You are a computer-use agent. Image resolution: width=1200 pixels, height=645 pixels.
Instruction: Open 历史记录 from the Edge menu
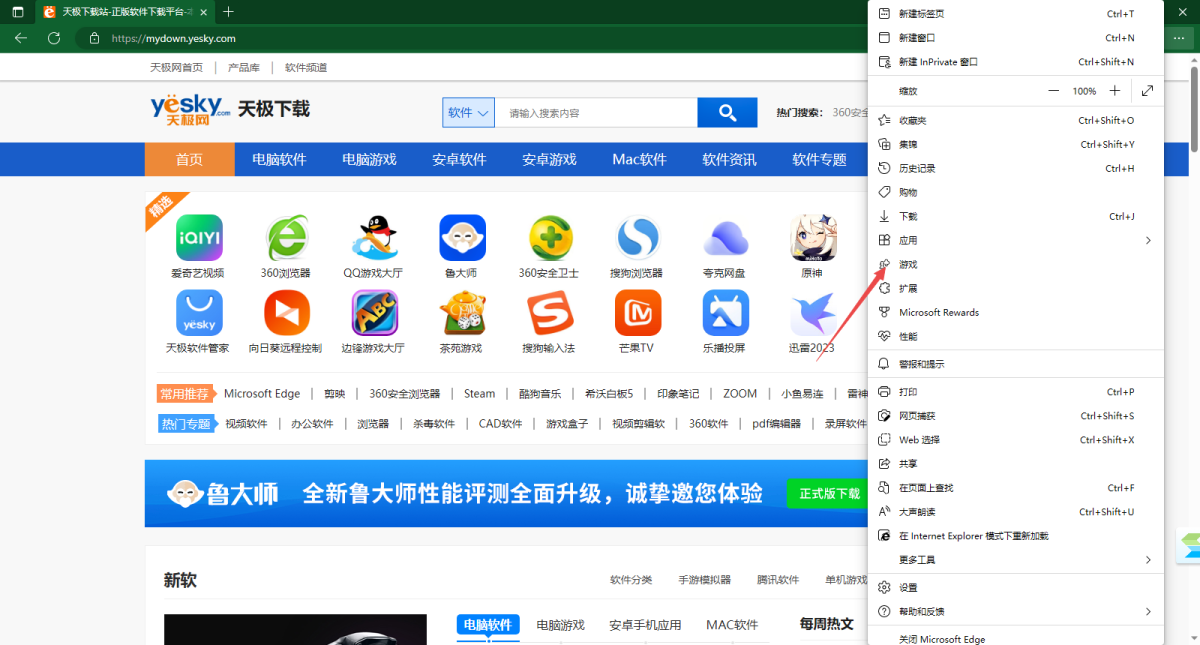pyautogui.click(x=920, y=167)
